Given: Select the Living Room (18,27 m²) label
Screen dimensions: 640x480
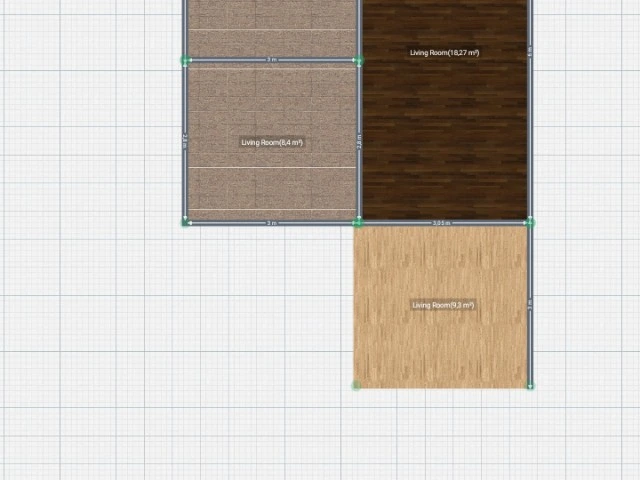Looking at the screenshot, I should click(444, 52).
